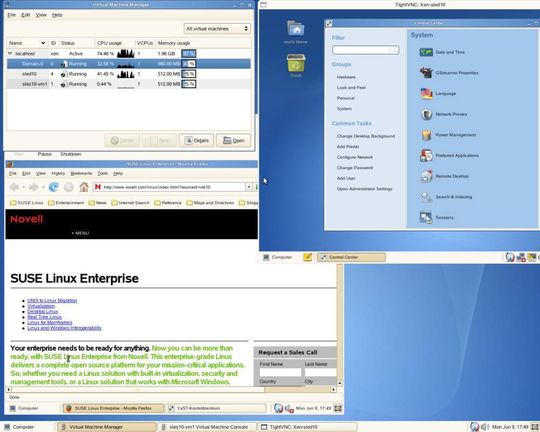
Task: Sort by the Name column header arrow
Action: pyautogui.click(x=43, y=43)
